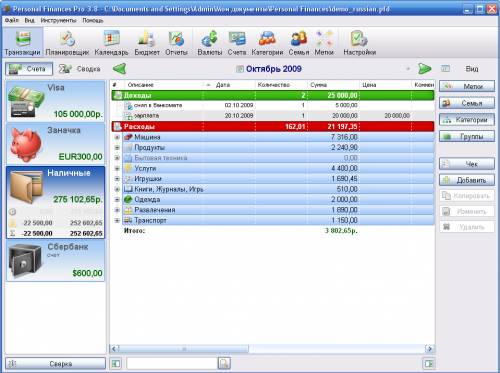Screen dimensions: 500x373
Task: Expand the Транспорт expense category
Action: tap(117, 220)
